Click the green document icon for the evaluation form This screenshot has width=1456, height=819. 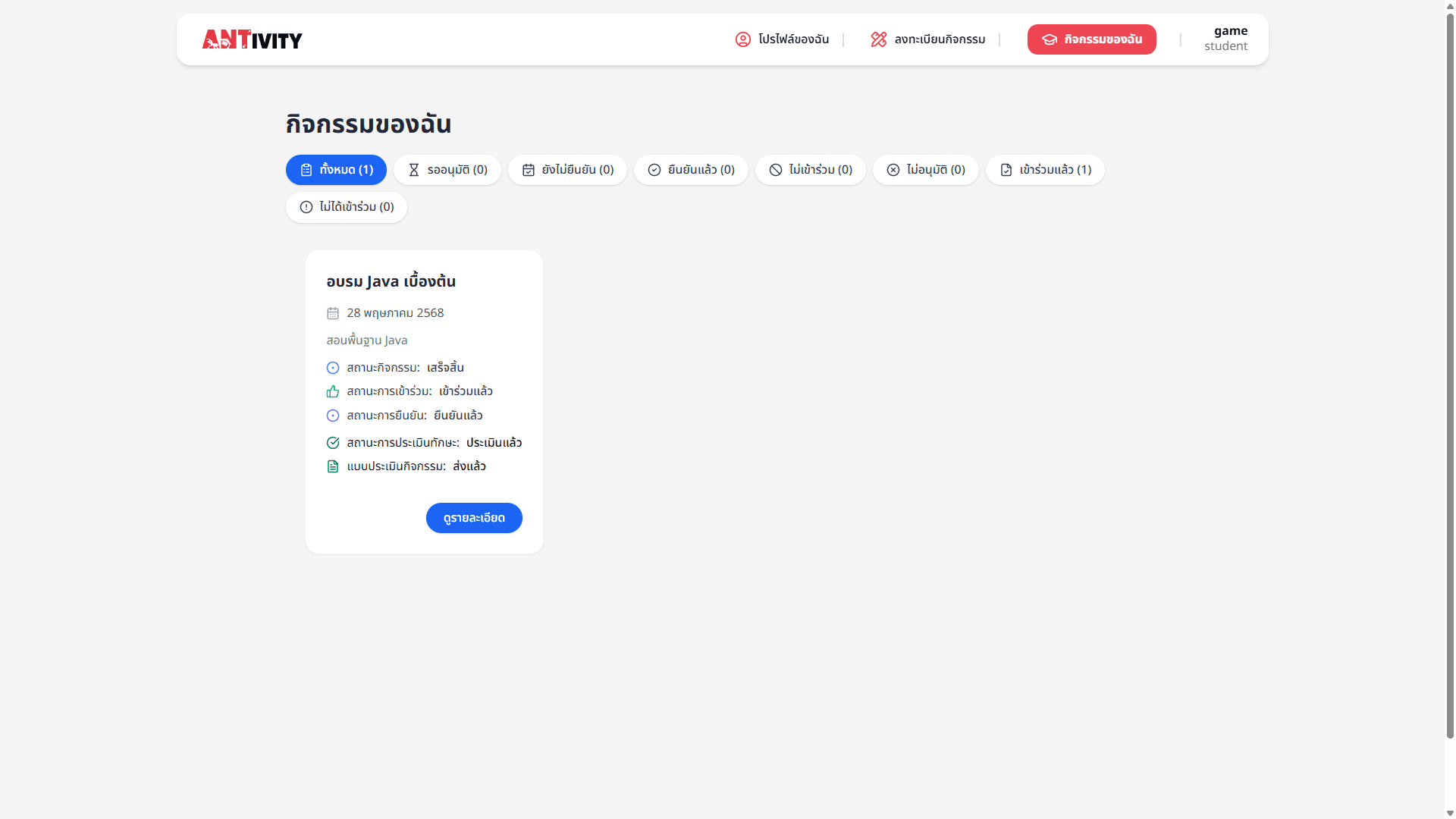(332, 466)
